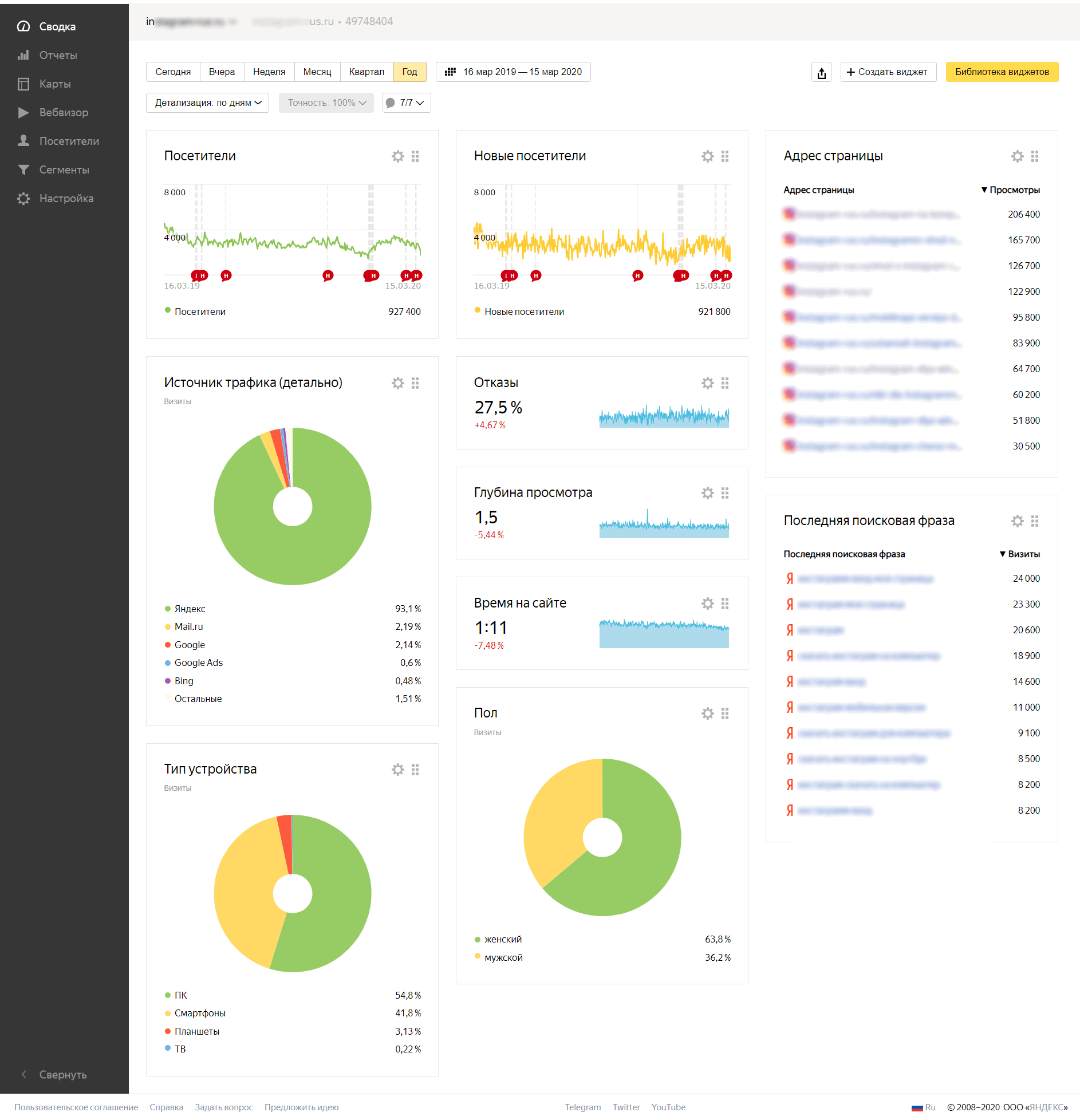The height and width of the screenshot is (1120, 1080).
Task: Expand the Детализация: по дням dropdown
Action: click(207, 103)
